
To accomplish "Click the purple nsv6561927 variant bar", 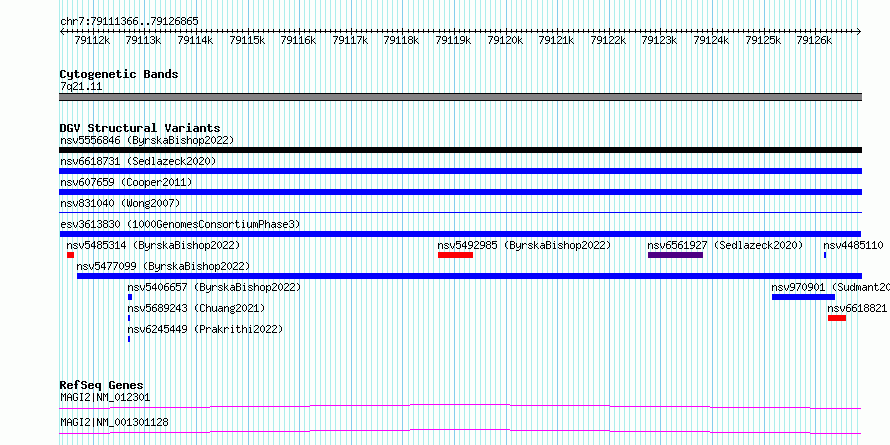I will point(675,255).
